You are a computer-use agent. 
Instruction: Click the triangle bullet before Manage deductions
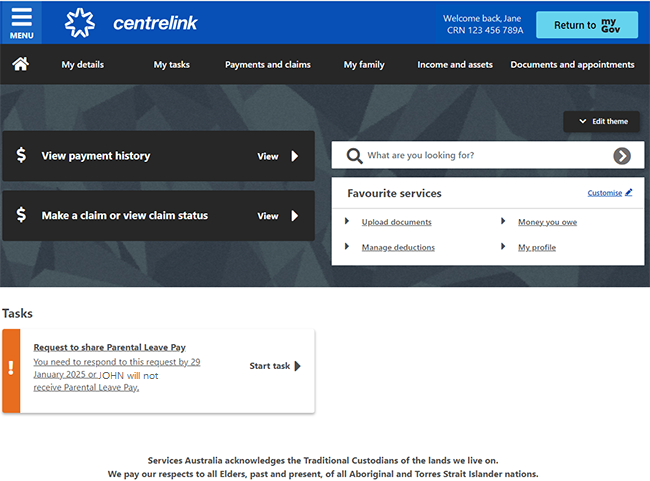click(347, 246)
